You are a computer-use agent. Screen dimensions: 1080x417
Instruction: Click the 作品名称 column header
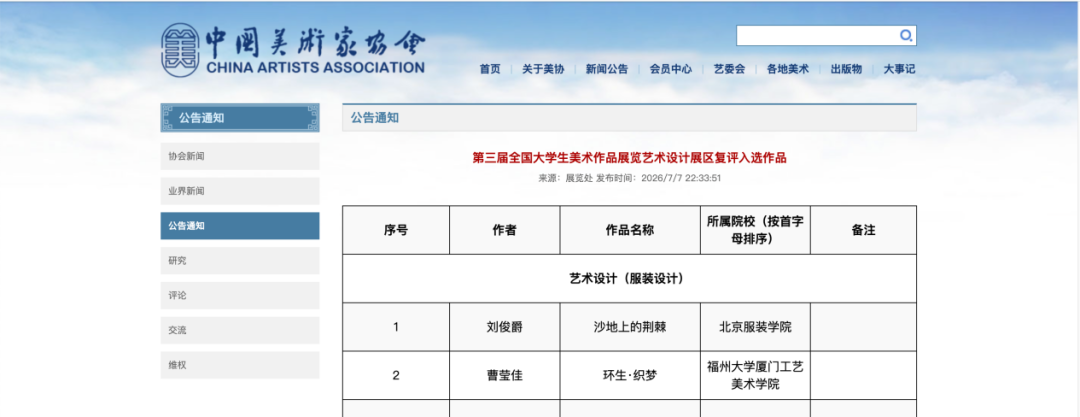[x=630, y=230]
